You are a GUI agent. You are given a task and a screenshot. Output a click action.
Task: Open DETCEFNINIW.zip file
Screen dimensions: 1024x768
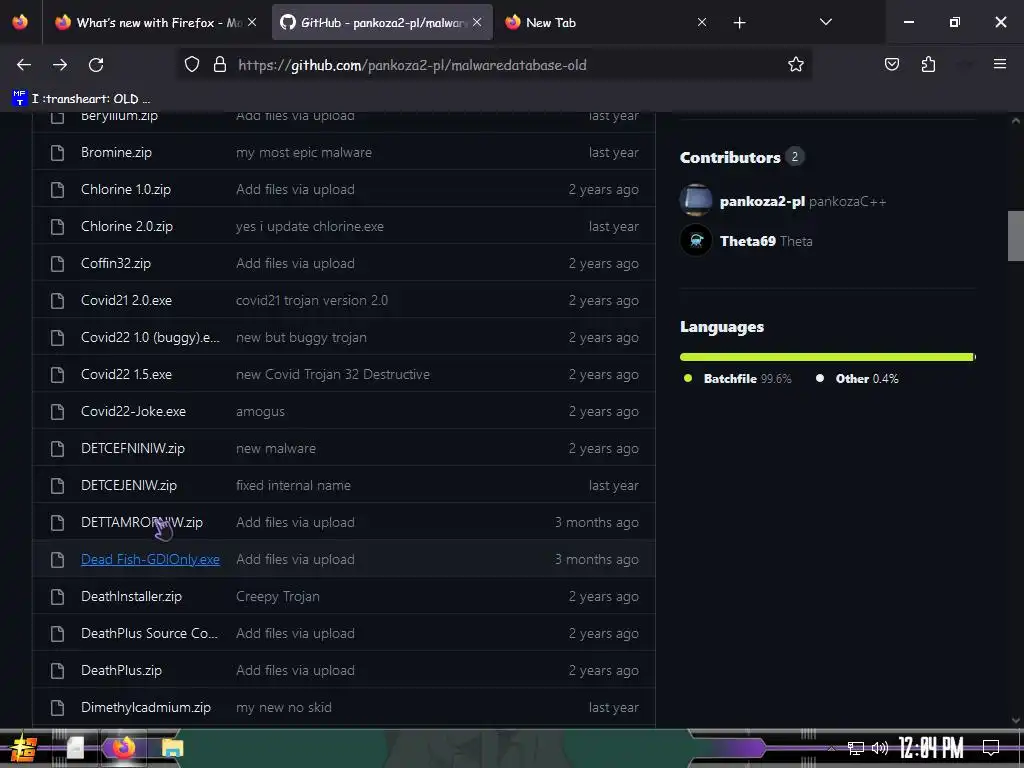pyautogui.click(x=133, y=449)
